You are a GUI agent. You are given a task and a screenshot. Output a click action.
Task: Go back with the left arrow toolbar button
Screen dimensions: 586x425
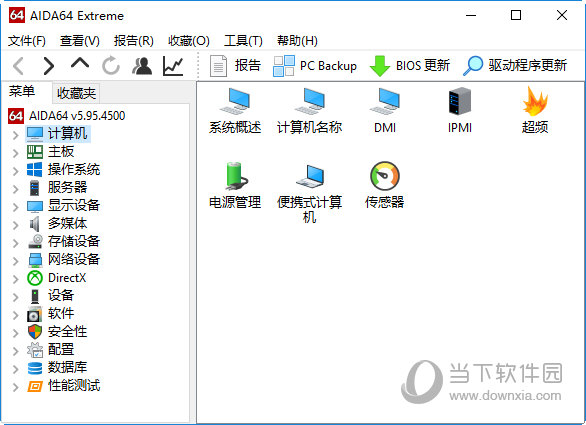tap(19, 66)
